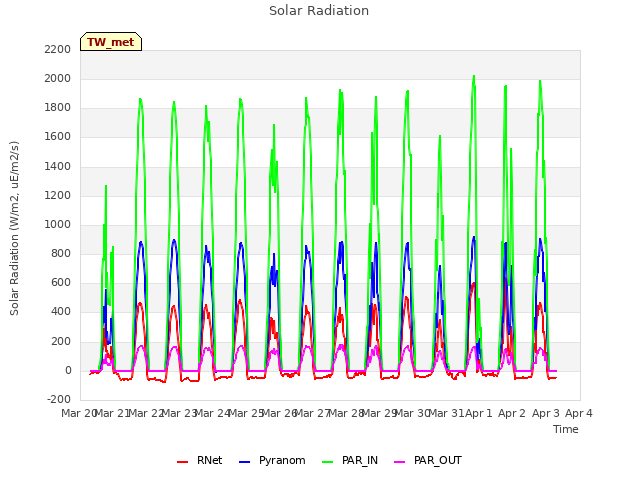Click the 1800 y-axis tick label
Viewport: 640px width, 480px height.
[x=58, y=108]
